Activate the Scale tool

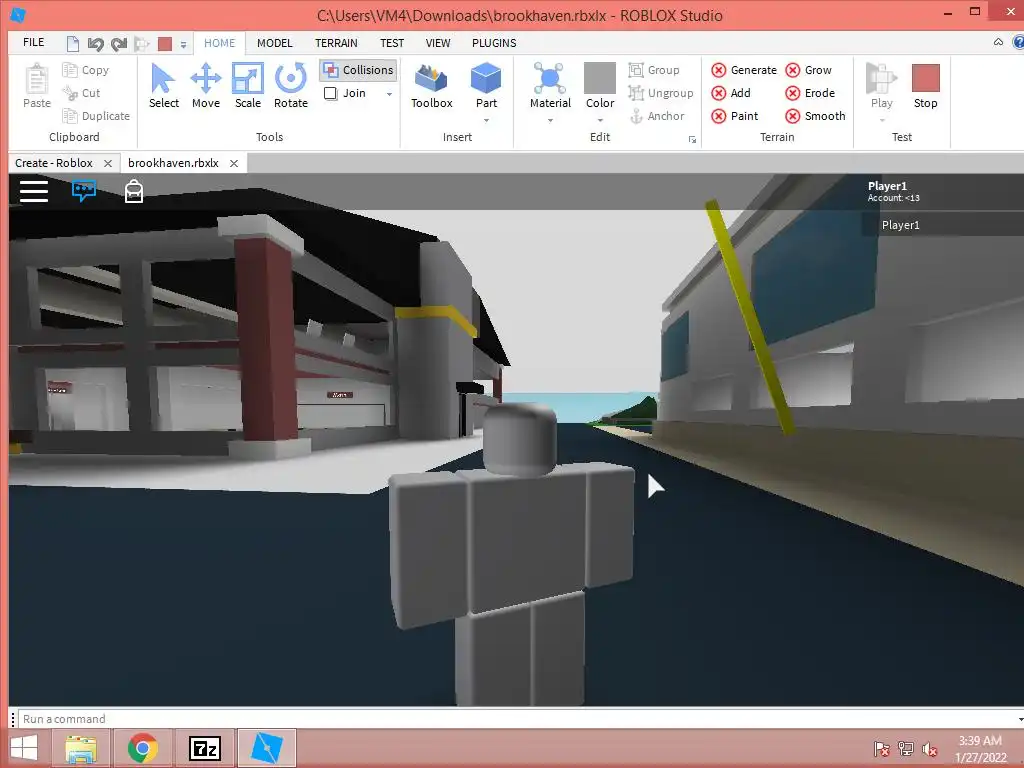coord(248,86)
